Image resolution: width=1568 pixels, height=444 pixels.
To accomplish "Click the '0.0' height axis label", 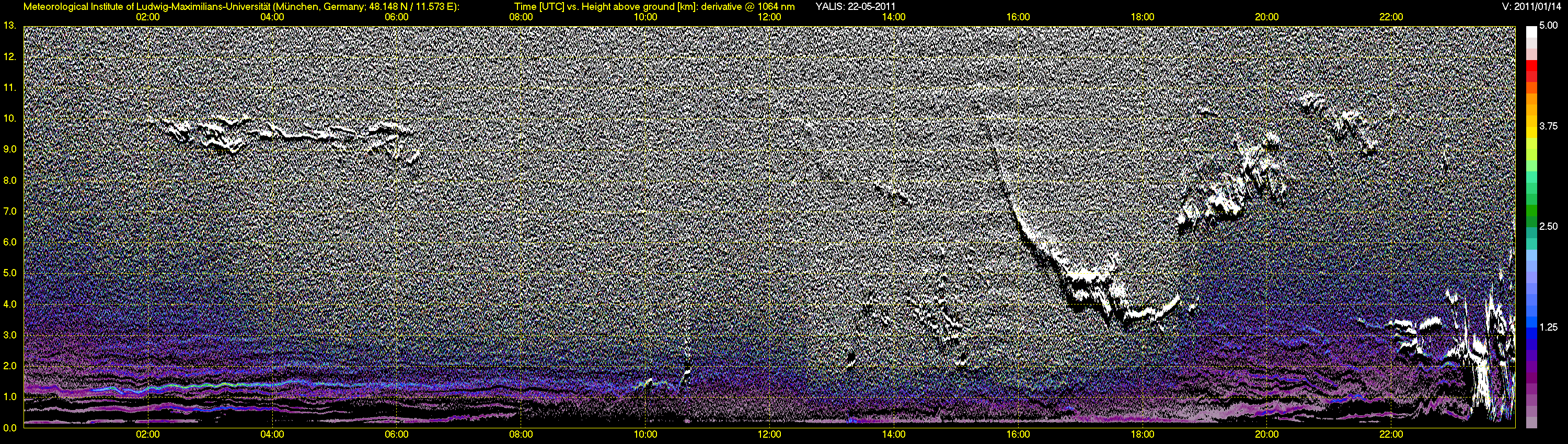I will (10, 428).
